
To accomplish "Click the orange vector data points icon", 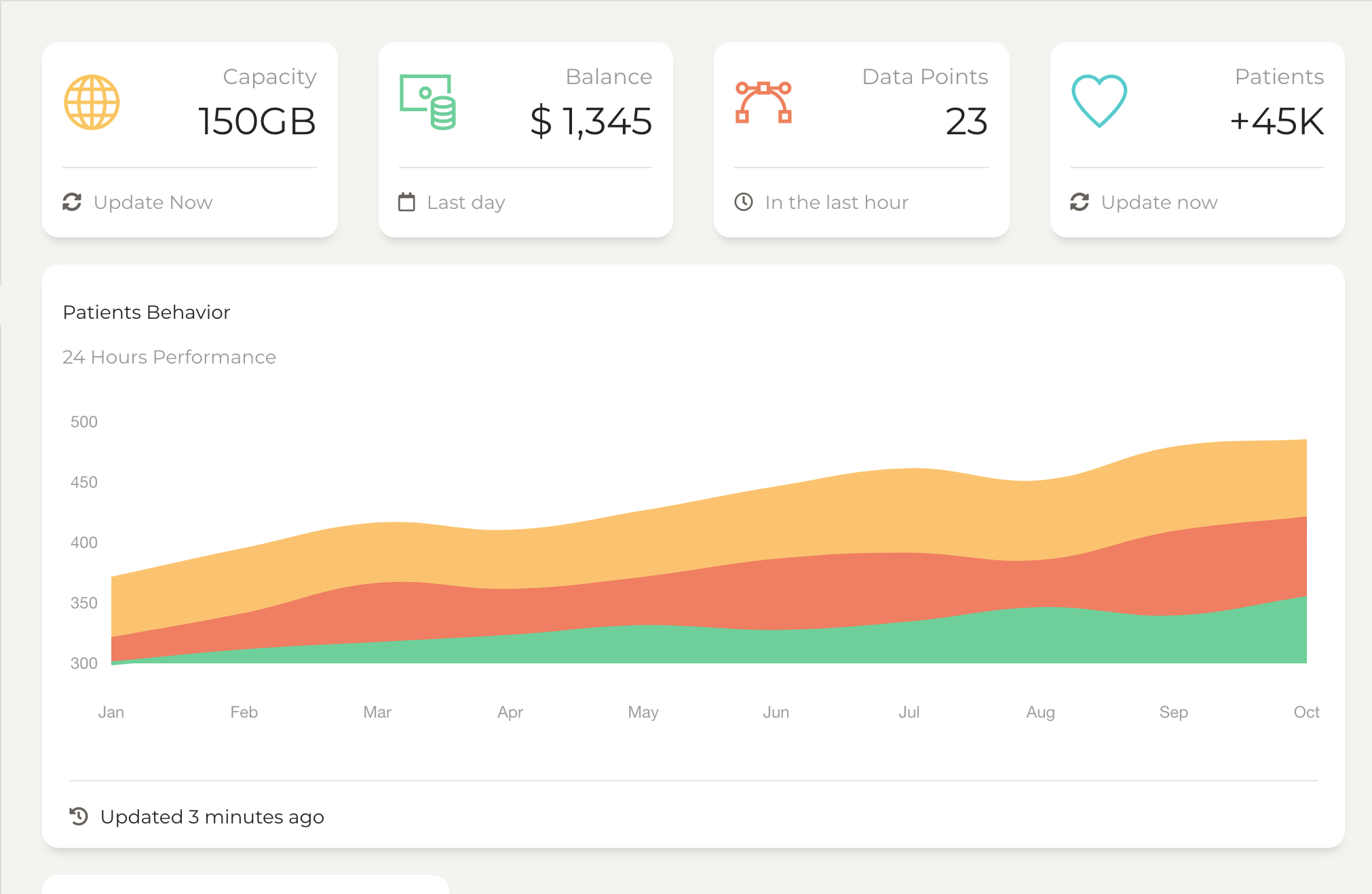I will point(763,102).
